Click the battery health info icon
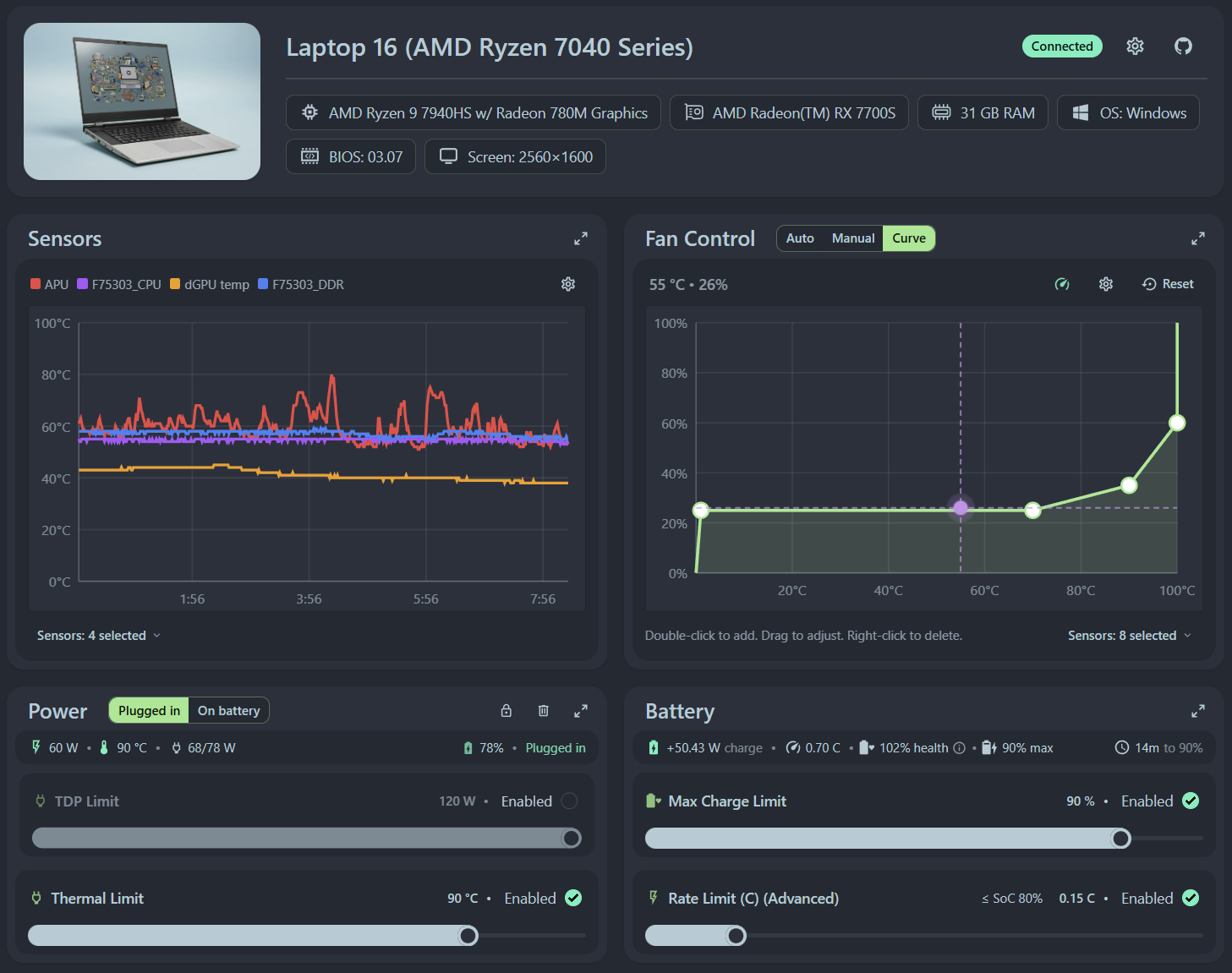 point(959,747)
